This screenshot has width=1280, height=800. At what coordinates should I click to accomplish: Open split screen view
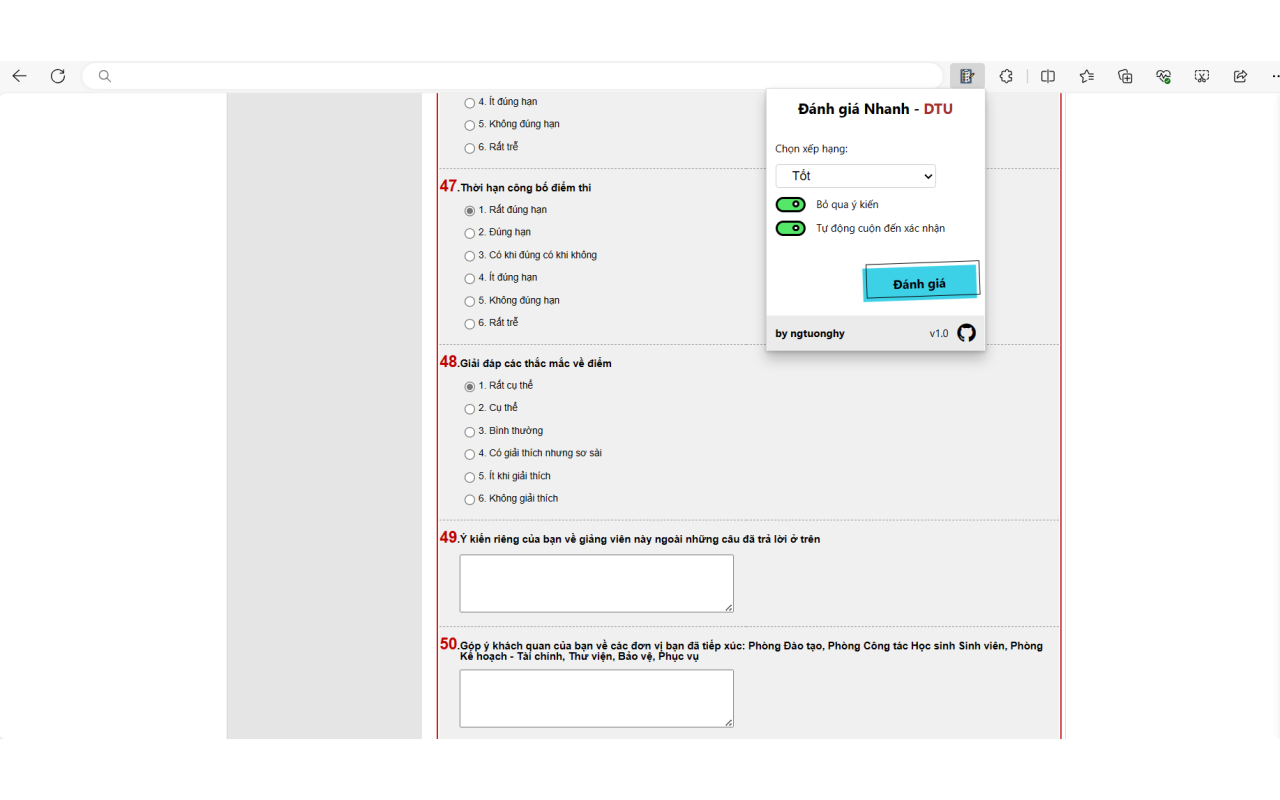pos(1048,76)
